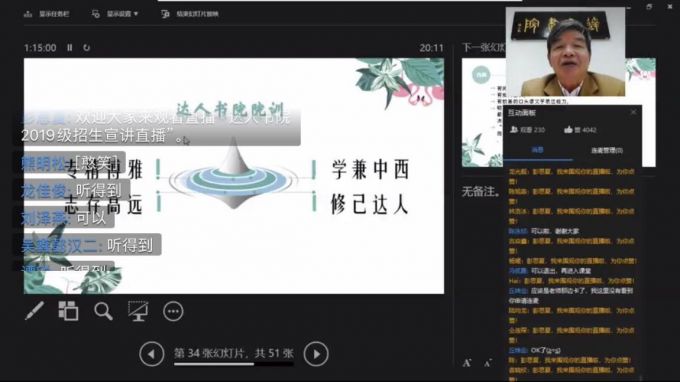This screenshot has height=382, width=680.
Task: Open the 显示设置 display settings dropdown
Action: point(115,14)
